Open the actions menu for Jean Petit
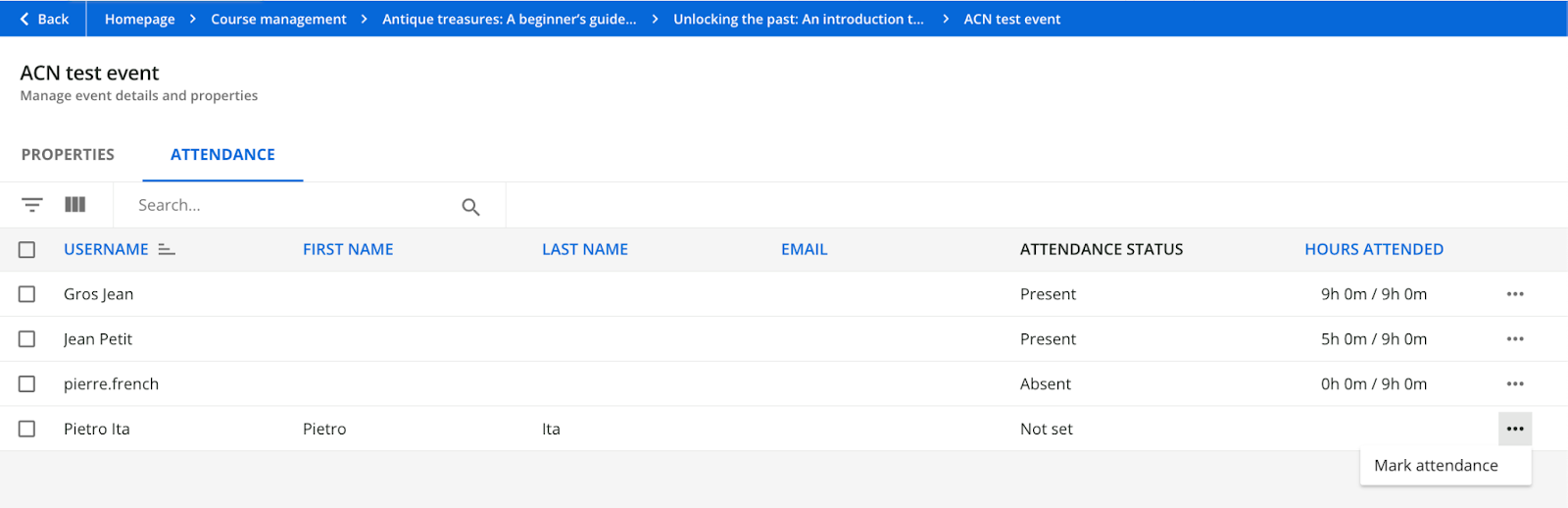Image resolution: width=1568 pixels, height=508 pixels. [x=1514, y=339]
